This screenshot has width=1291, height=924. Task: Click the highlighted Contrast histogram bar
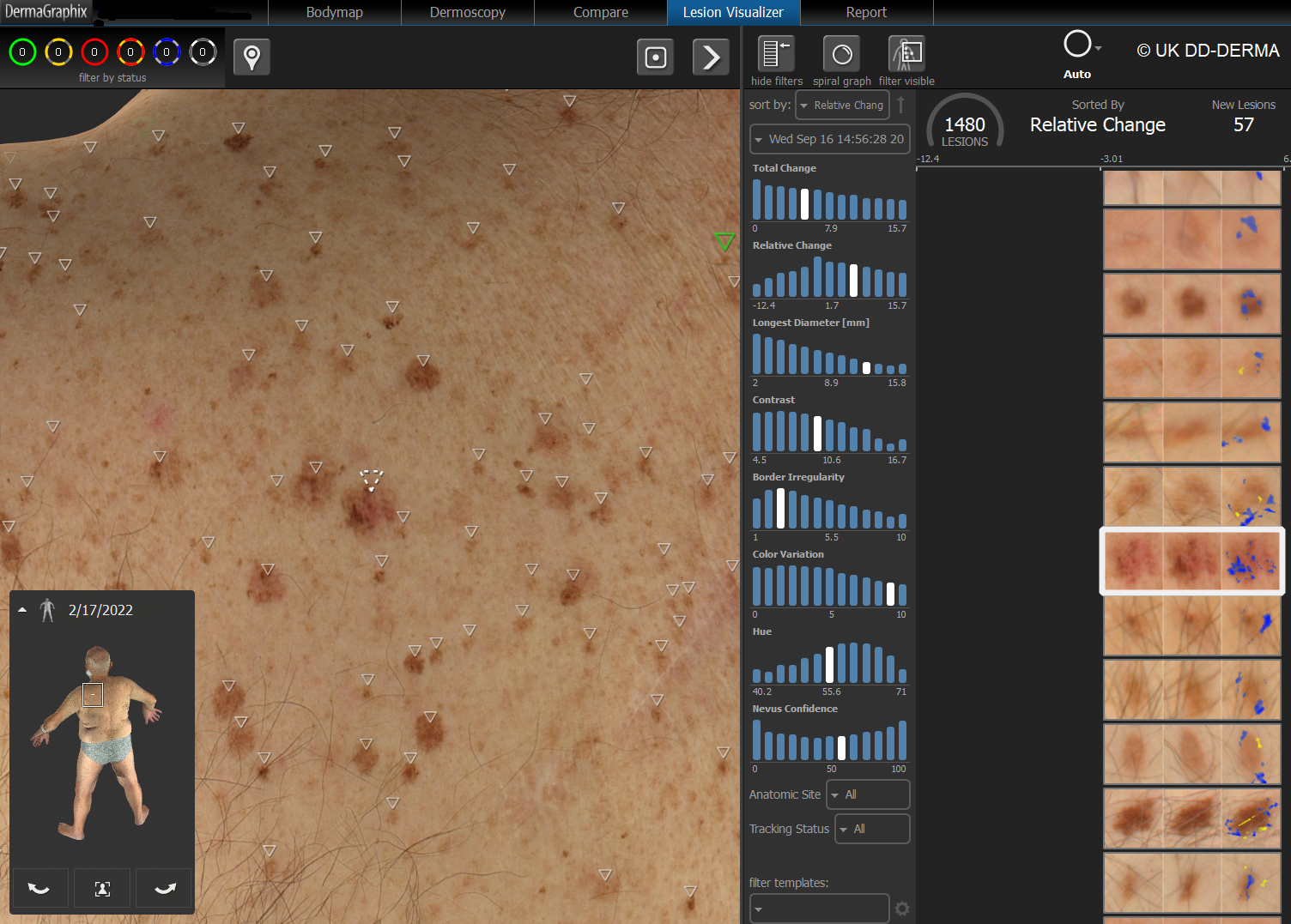point(817,433)
